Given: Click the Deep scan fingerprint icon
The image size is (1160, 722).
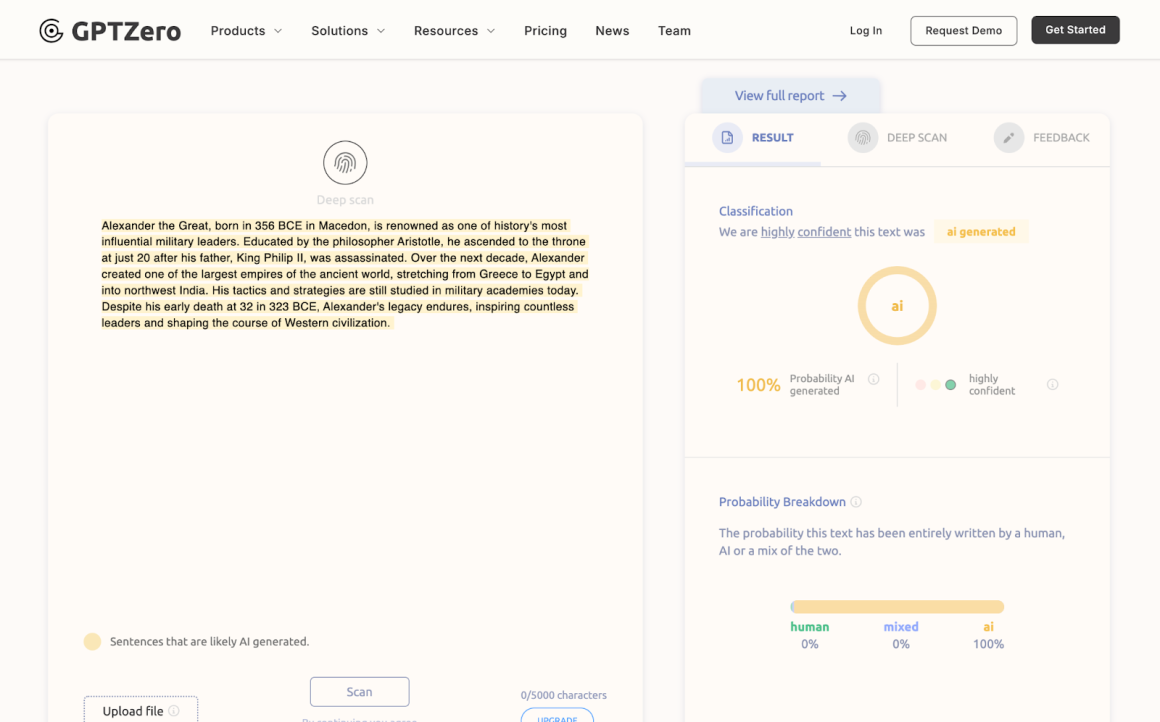Looking at the screenshot, I should [x=344, y=163].
